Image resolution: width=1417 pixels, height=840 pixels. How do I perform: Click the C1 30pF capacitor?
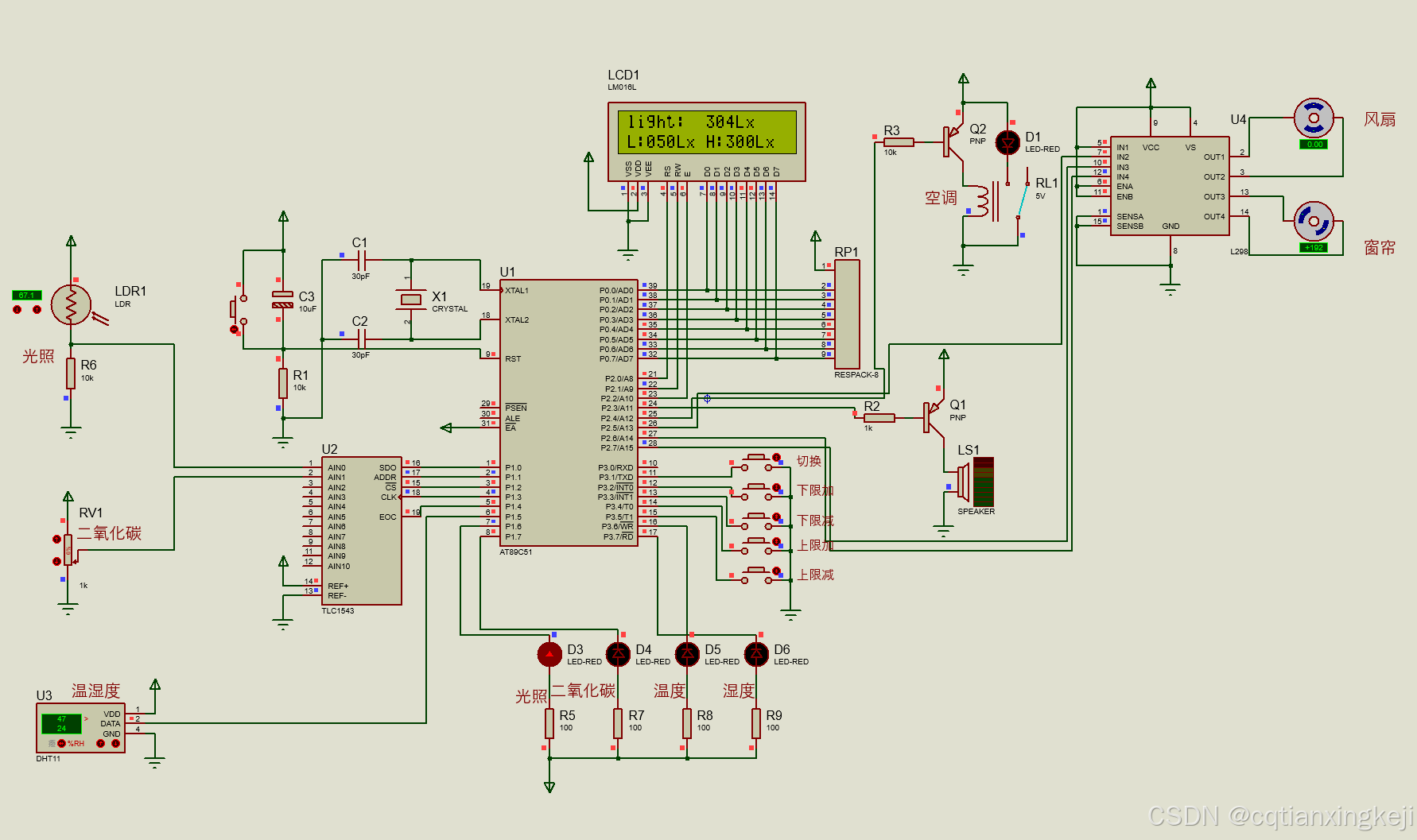pos(361,260)
